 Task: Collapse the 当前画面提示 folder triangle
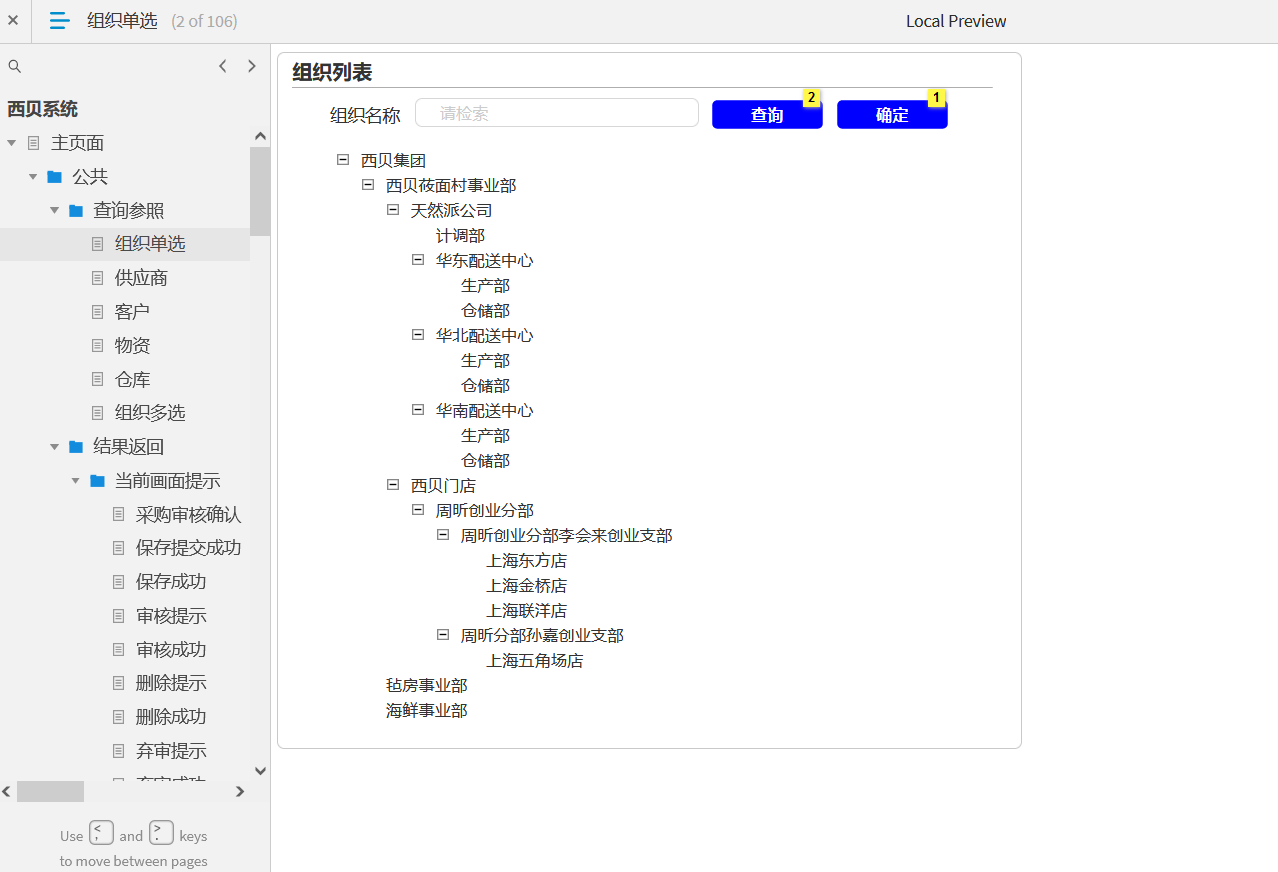(x=76, y=481)
